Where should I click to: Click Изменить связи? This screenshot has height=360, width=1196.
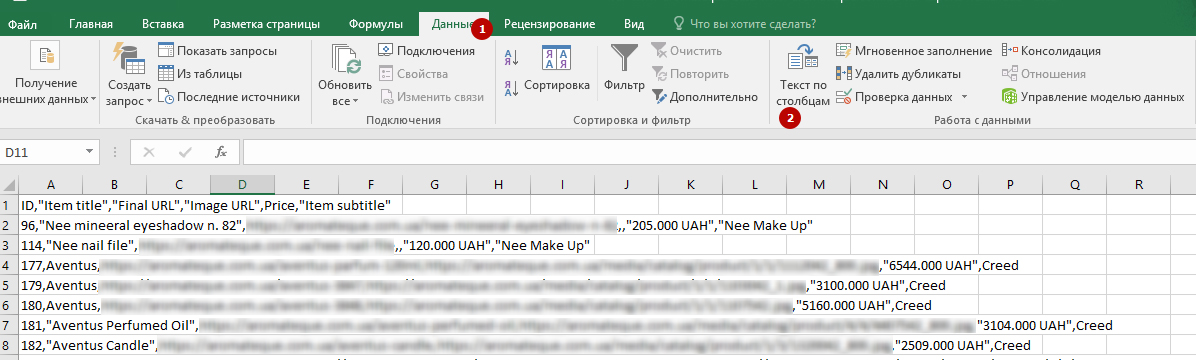click(432, 97)
